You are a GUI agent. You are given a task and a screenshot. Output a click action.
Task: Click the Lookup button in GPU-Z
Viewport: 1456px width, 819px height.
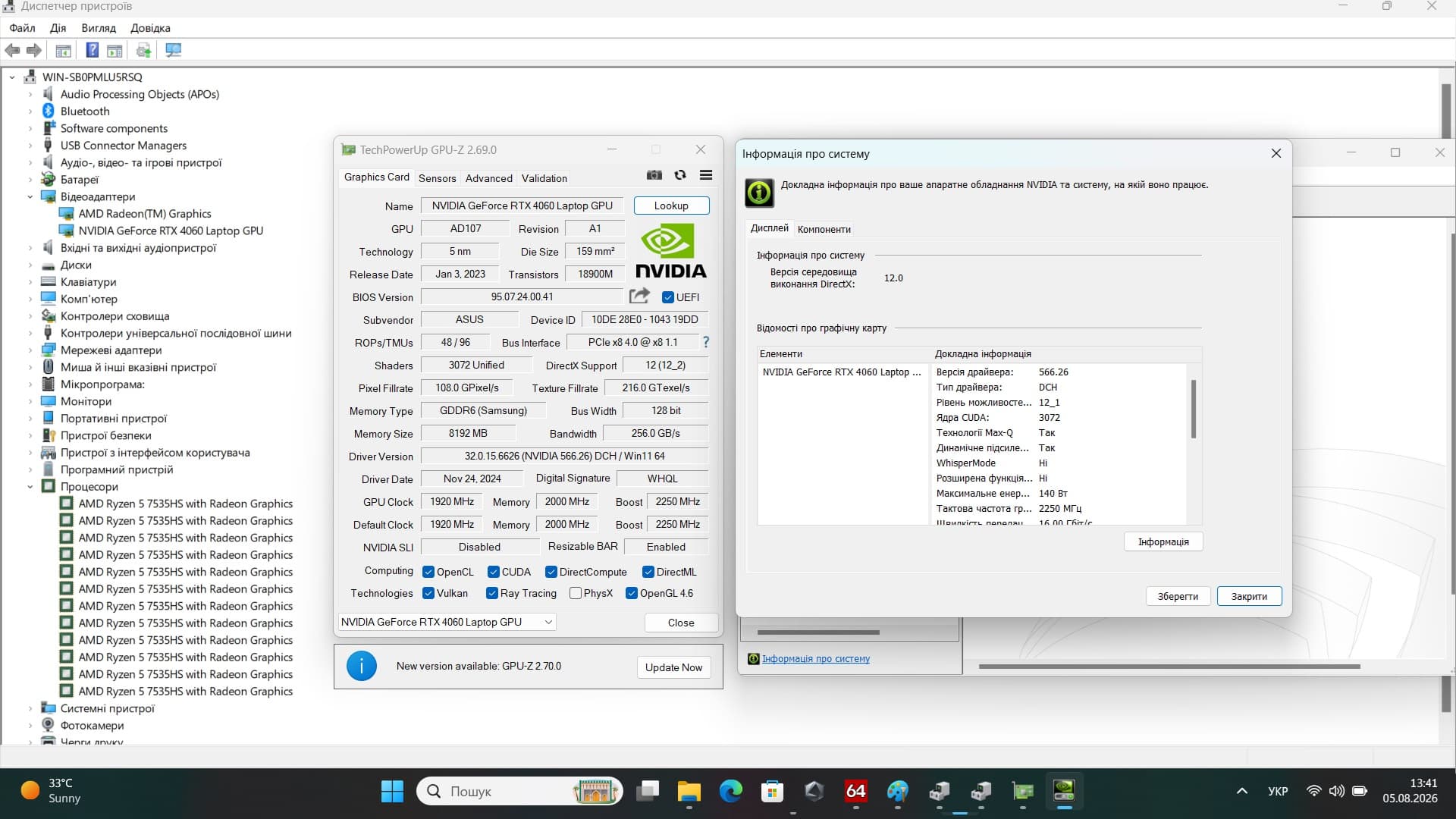point(671,206)
